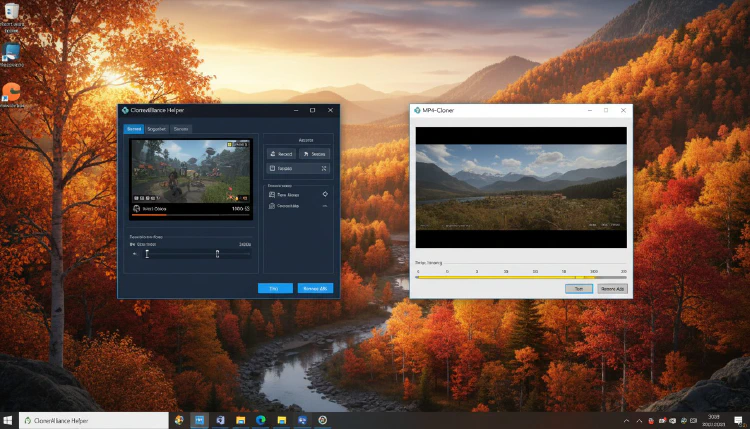
Task: Click the Windows Start button
Action: (8, 421)
